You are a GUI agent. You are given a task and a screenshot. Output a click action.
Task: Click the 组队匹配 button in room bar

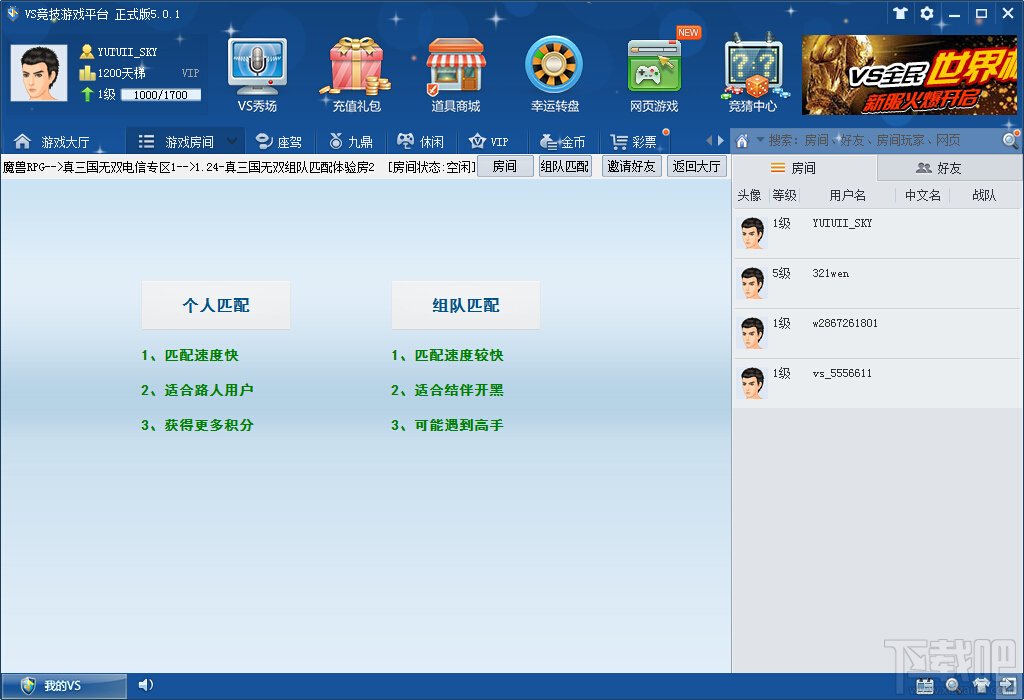[x=565, y=167]
